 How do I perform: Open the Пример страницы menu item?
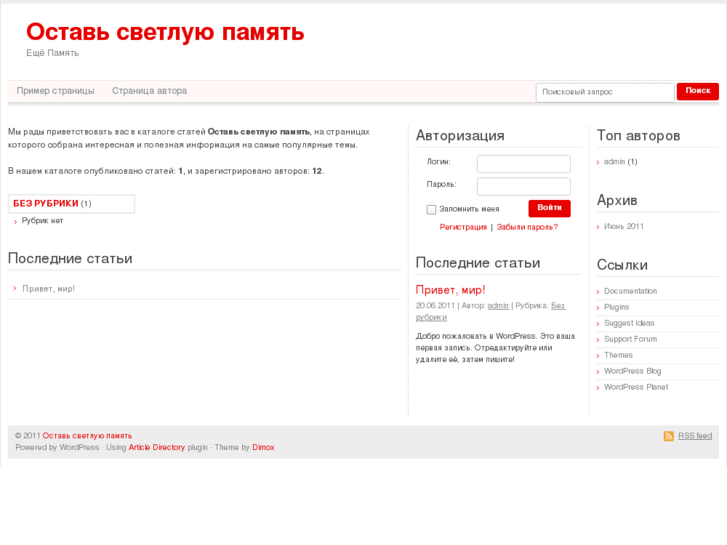click(x=56, y=91)
